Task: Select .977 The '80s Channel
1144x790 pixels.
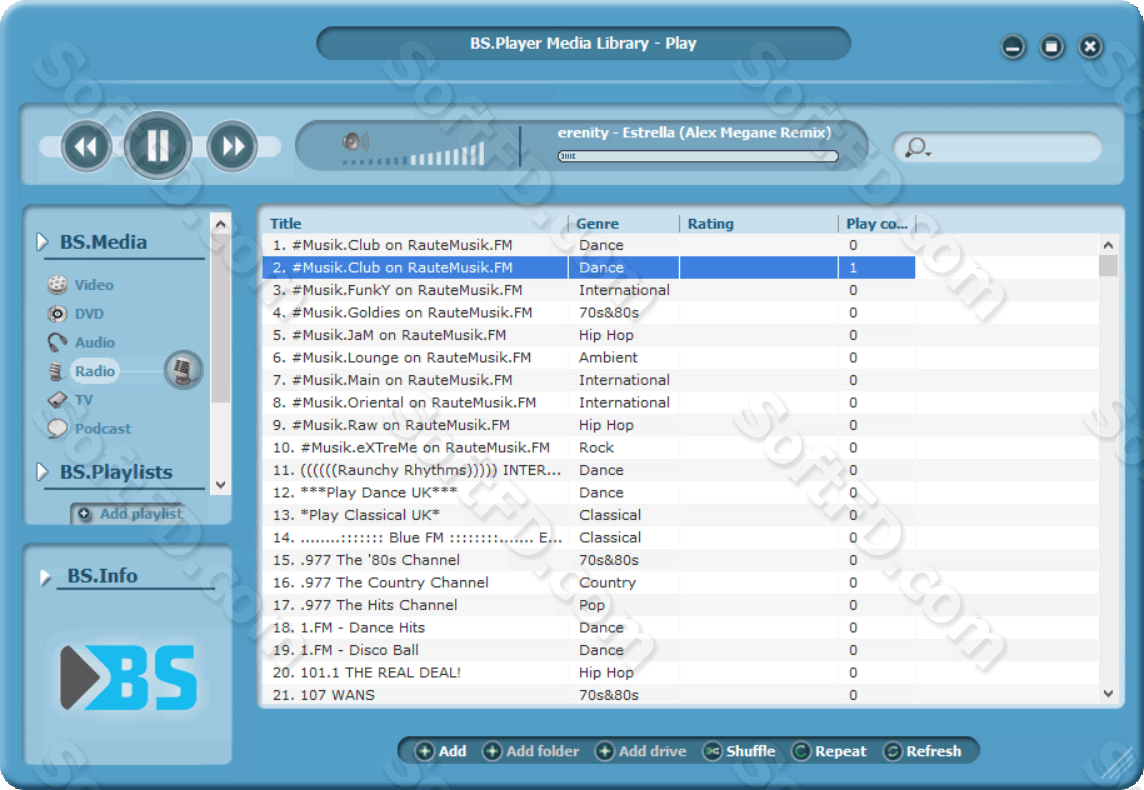Action: pyautogui.click(x=589, y=560)
